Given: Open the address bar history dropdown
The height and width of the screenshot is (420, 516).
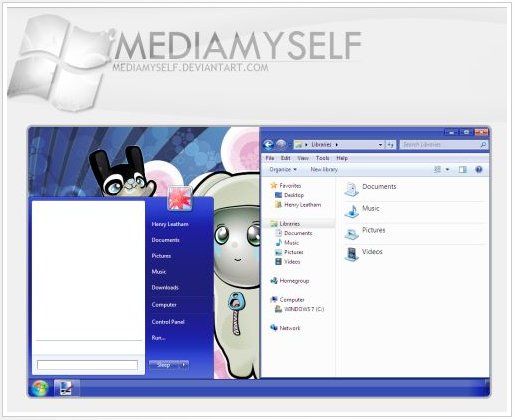Looking at the screenshot, I should (380, 145).
